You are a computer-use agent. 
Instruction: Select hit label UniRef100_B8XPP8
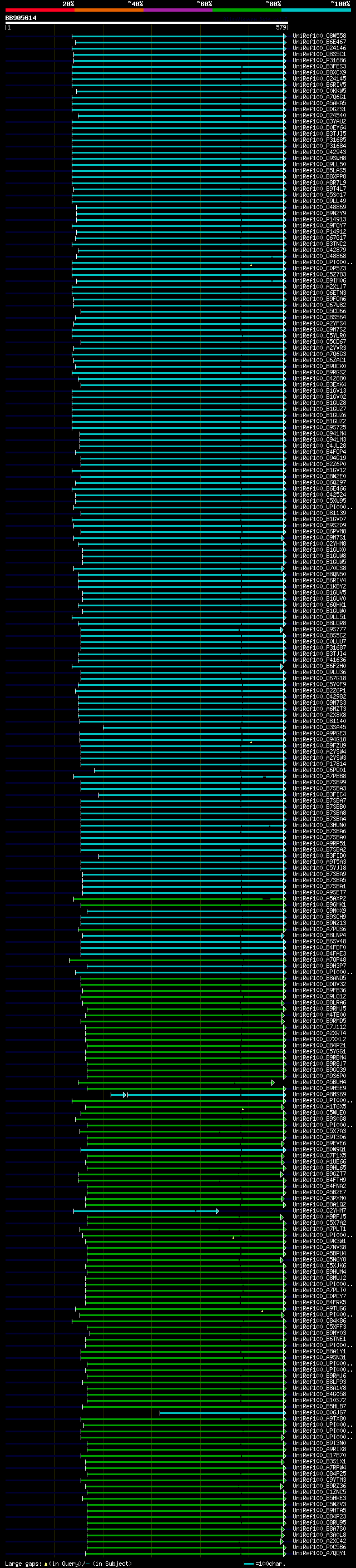319,176
